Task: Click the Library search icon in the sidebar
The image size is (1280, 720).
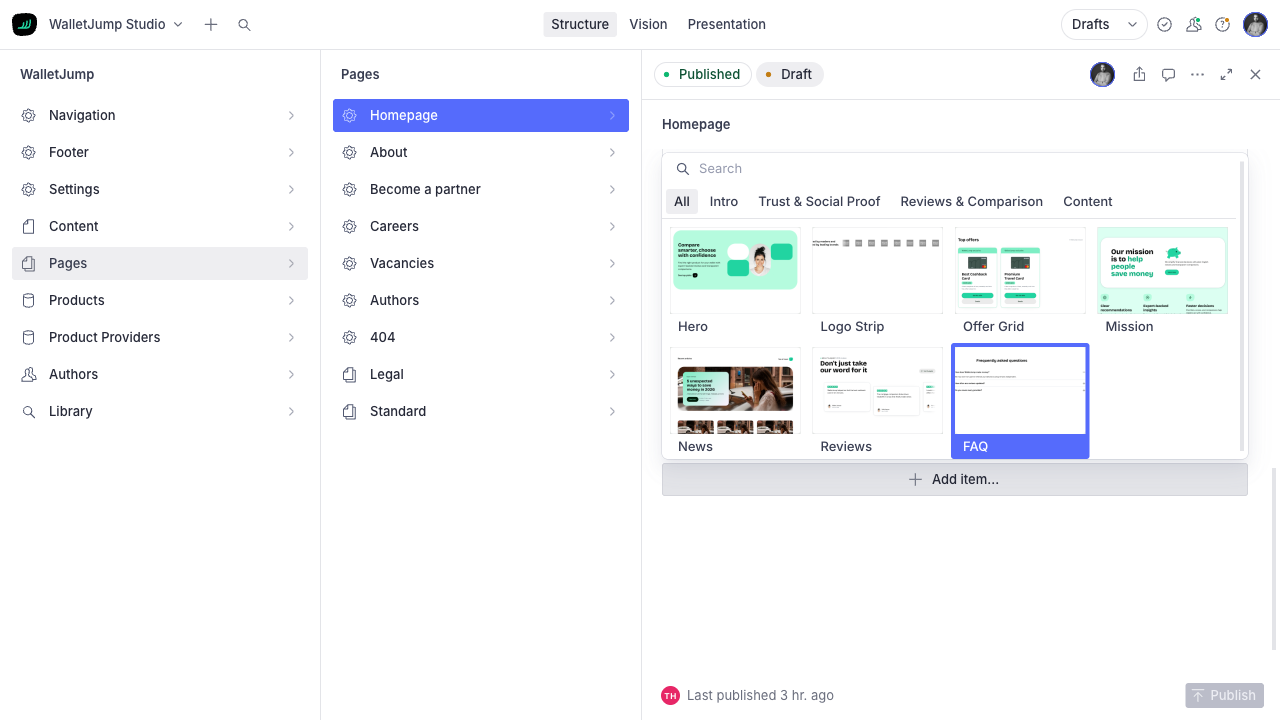Action: [x=29, y=411]
